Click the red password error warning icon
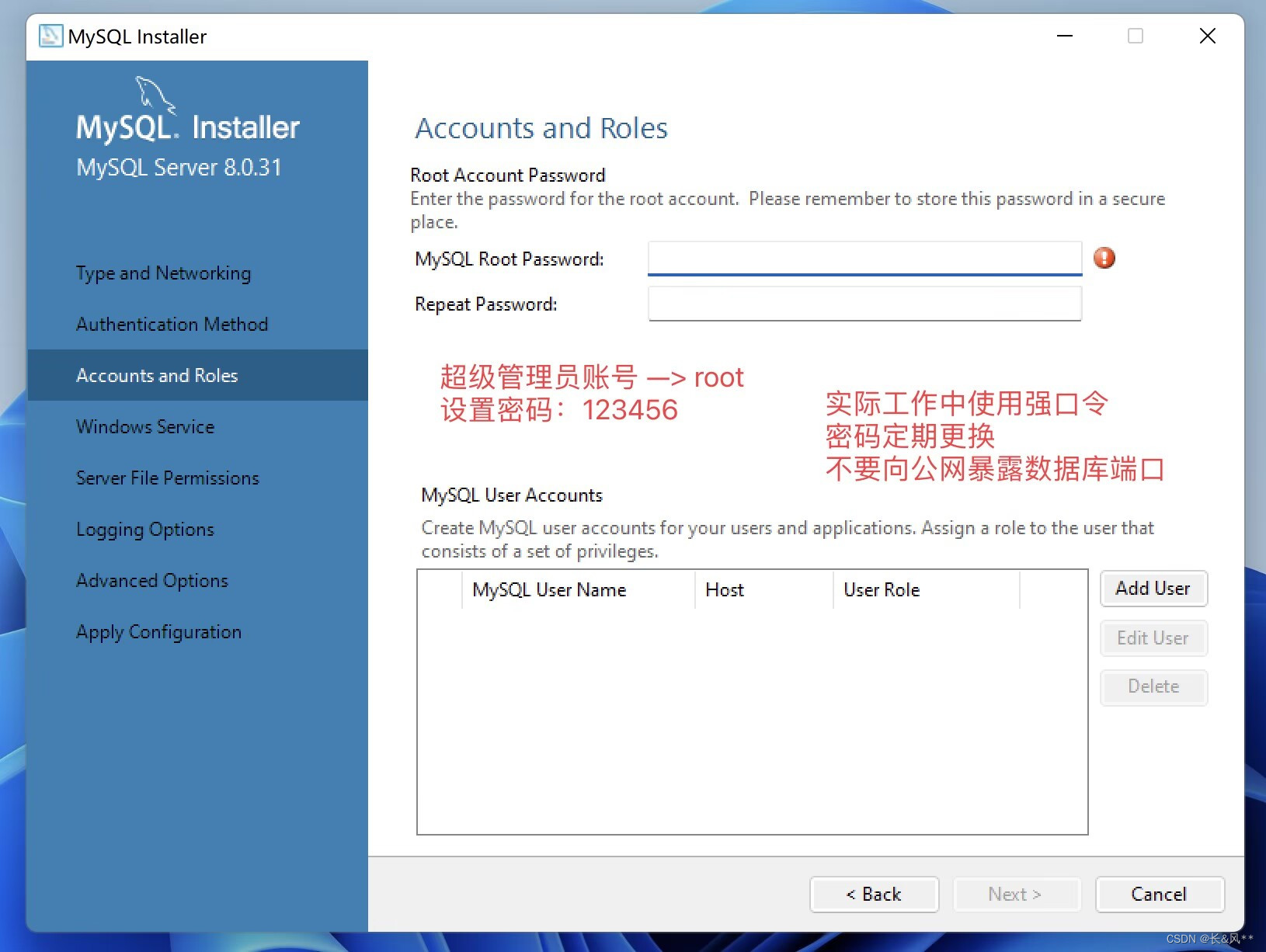This screenshot has height=952, width=1266. click(x=1104, y=258)
